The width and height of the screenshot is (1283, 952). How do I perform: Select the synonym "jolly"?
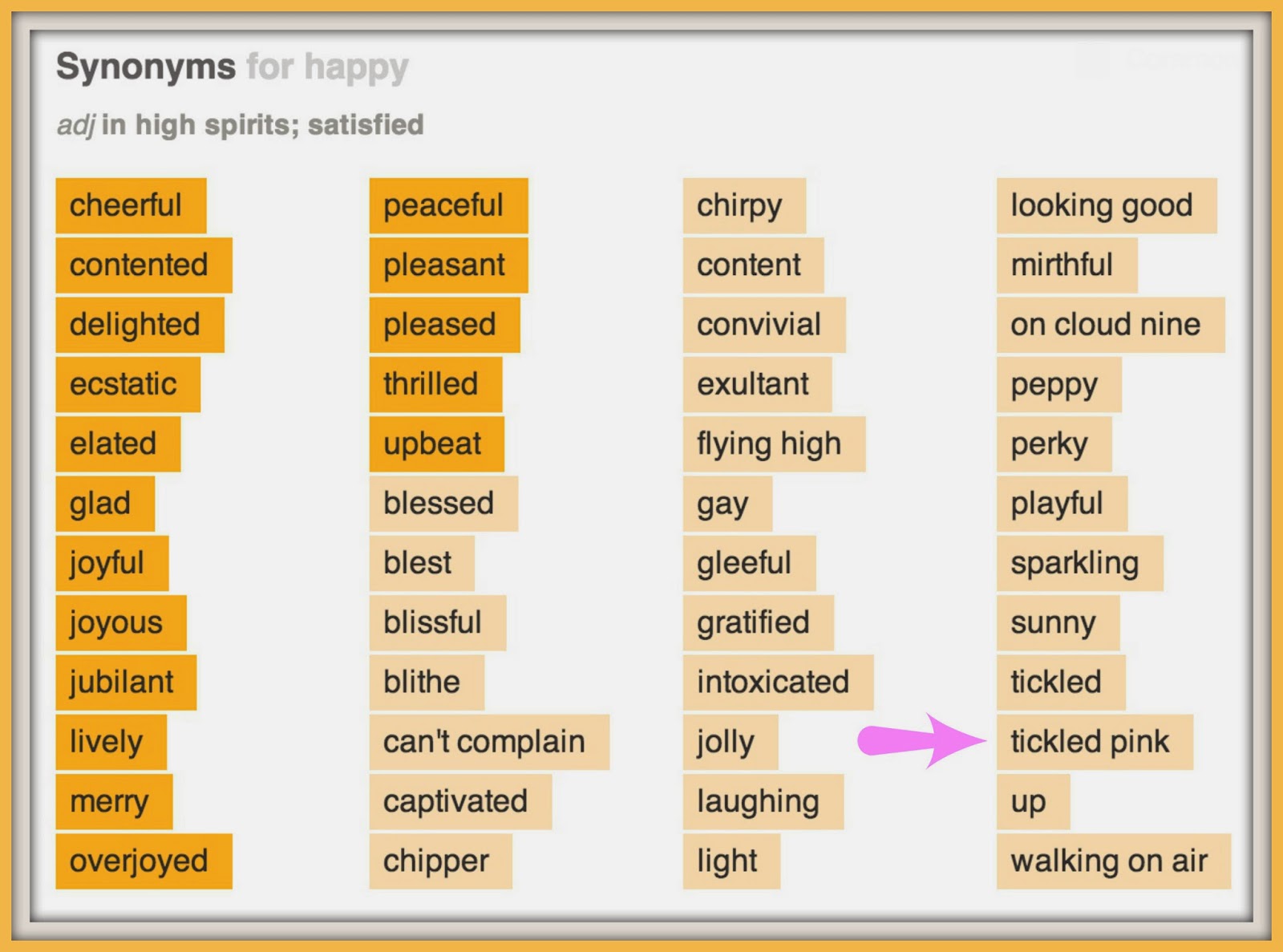click(x=730, y=742)
